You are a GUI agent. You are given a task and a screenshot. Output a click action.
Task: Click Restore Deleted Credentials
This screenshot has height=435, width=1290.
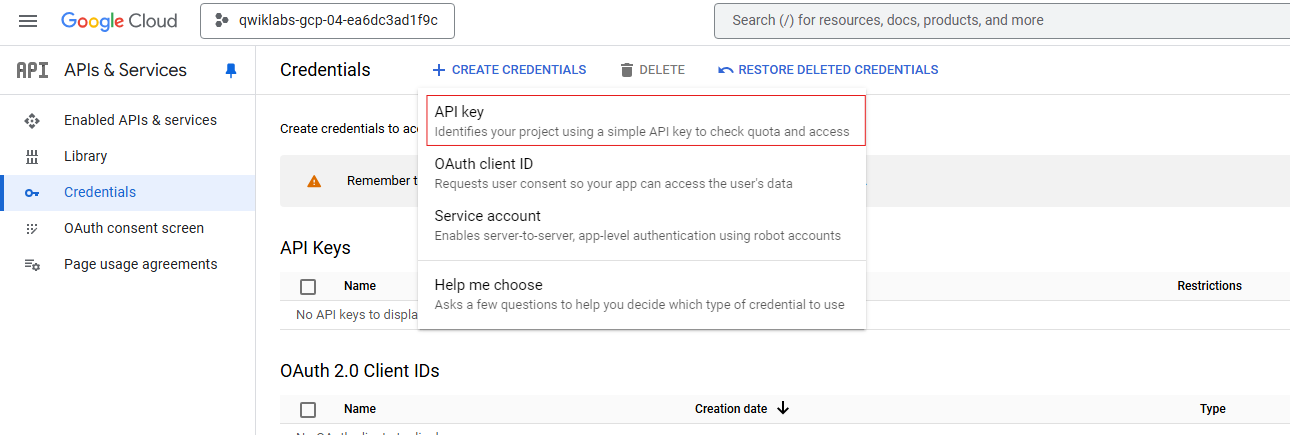click(828, 70)
